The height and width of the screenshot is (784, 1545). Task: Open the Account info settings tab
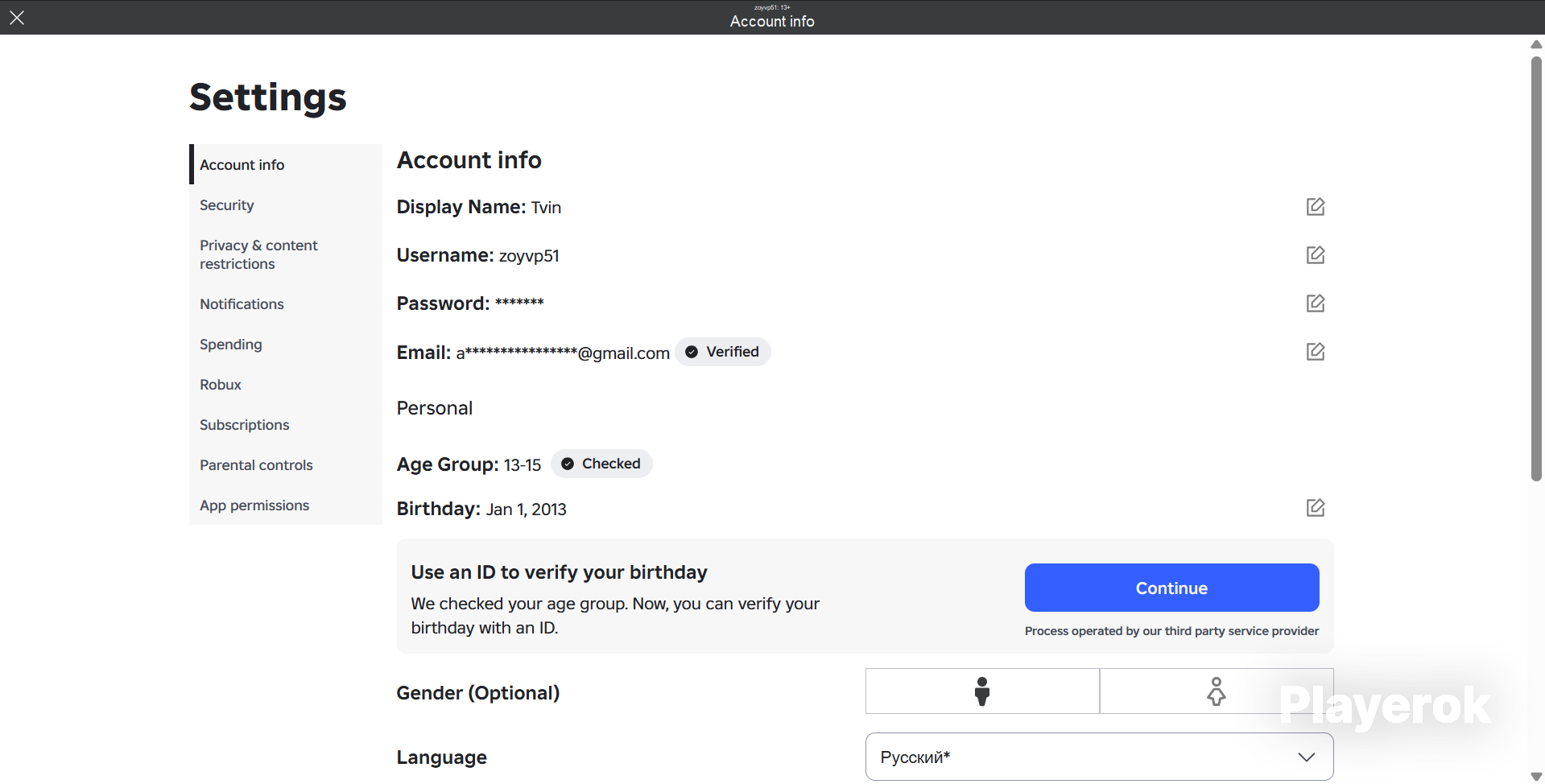286,164
